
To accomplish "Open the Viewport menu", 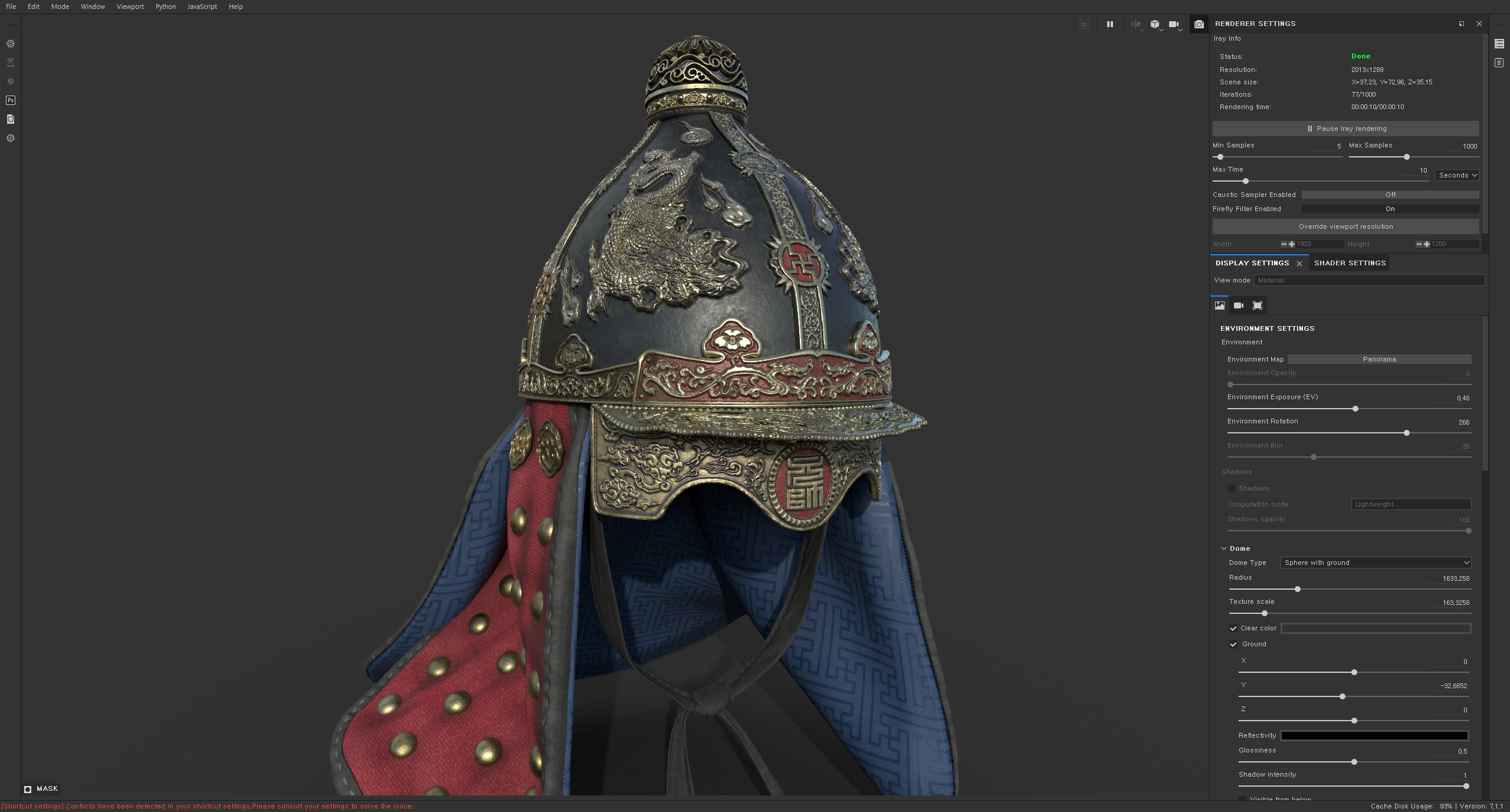I will coord(130,6).
